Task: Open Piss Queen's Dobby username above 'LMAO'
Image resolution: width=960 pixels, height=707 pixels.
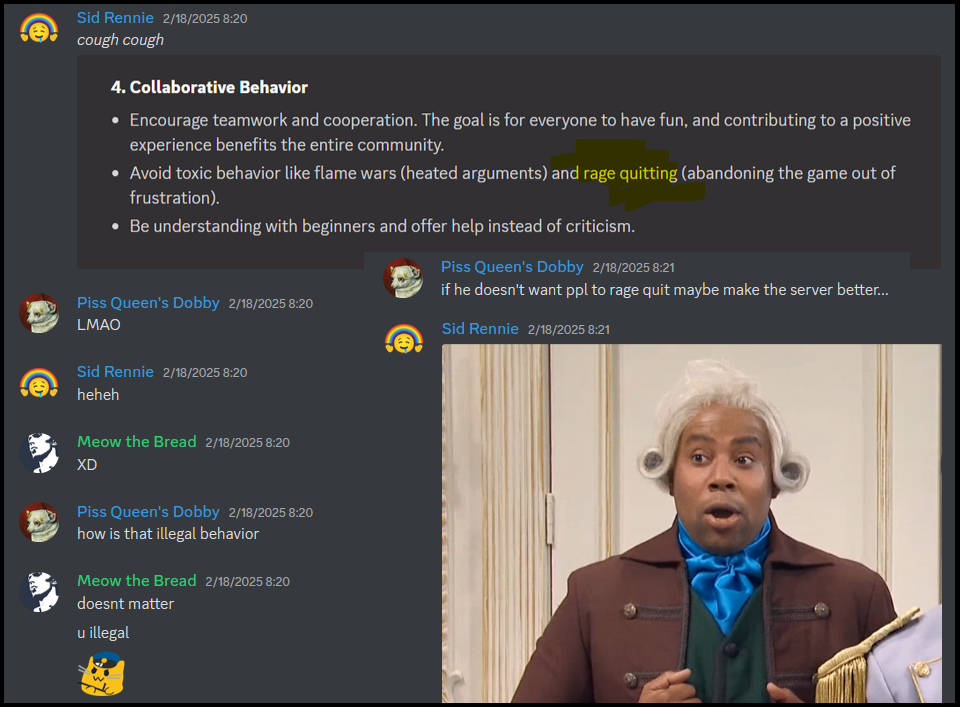Action: (x=148, y=303)
